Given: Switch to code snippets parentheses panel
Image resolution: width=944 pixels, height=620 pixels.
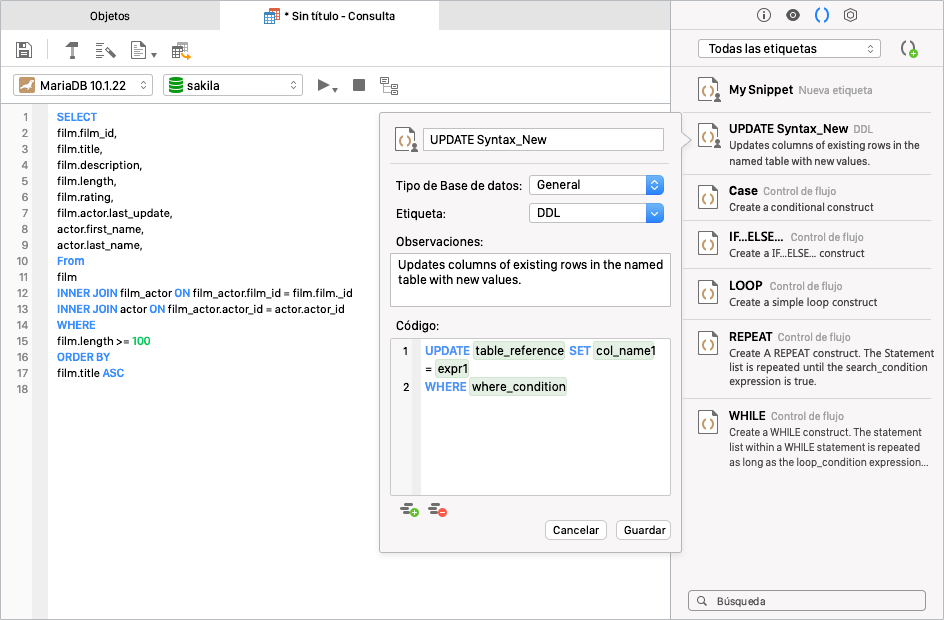Looking at the screenshot, I should 822,15.
